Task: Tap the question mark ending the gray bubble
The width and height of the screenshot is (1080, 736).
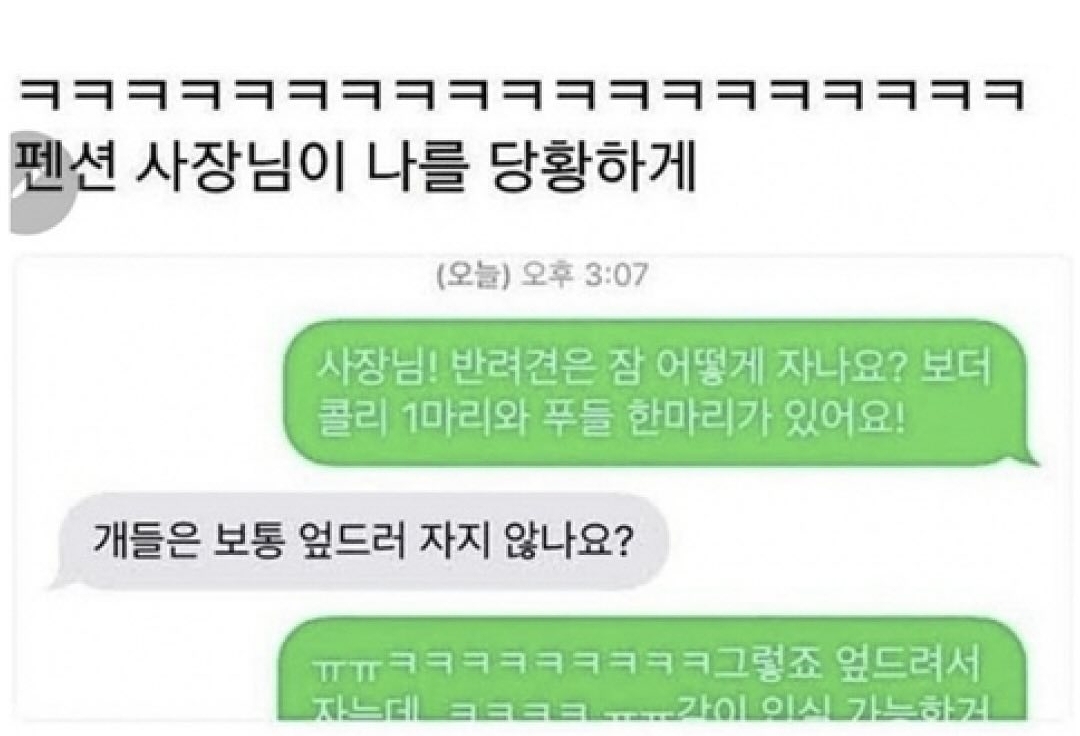Action: pyautogui.click(x=621, y=541)
